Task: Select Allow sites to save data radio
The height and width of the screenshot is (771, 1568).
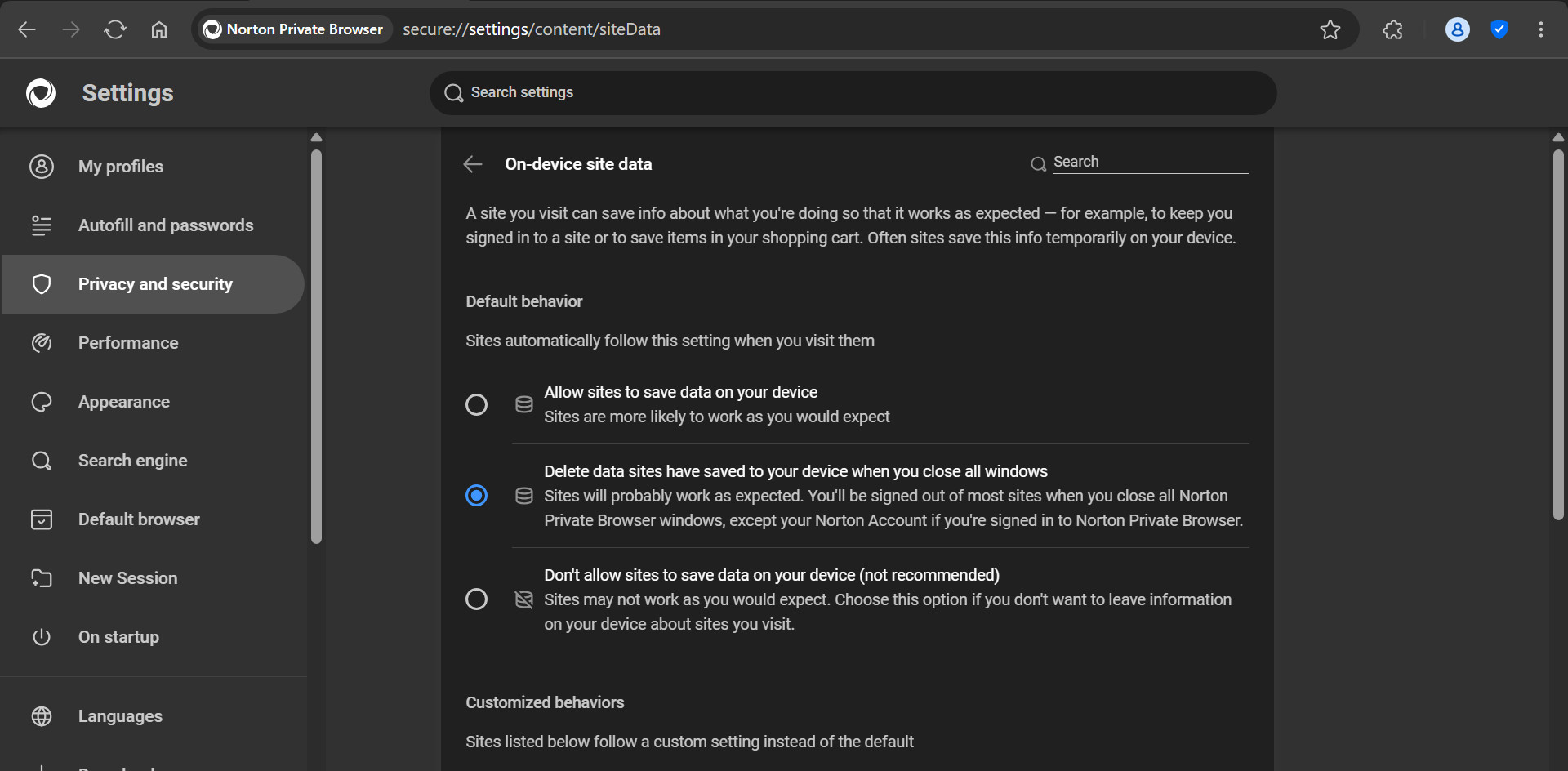Action: pyautogui.click(x=476, y=405)
